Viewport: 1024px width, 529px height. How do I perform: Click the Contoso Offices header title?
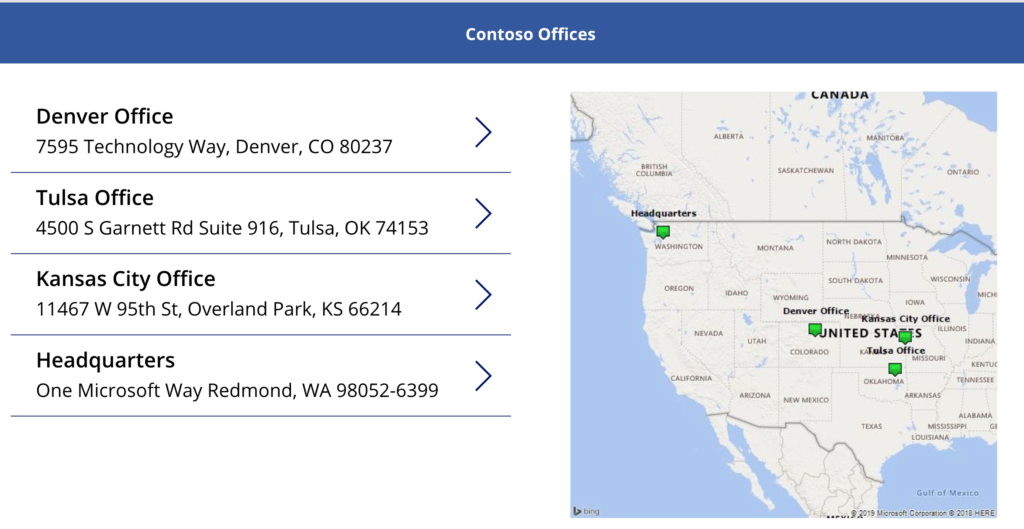point(530,34)
